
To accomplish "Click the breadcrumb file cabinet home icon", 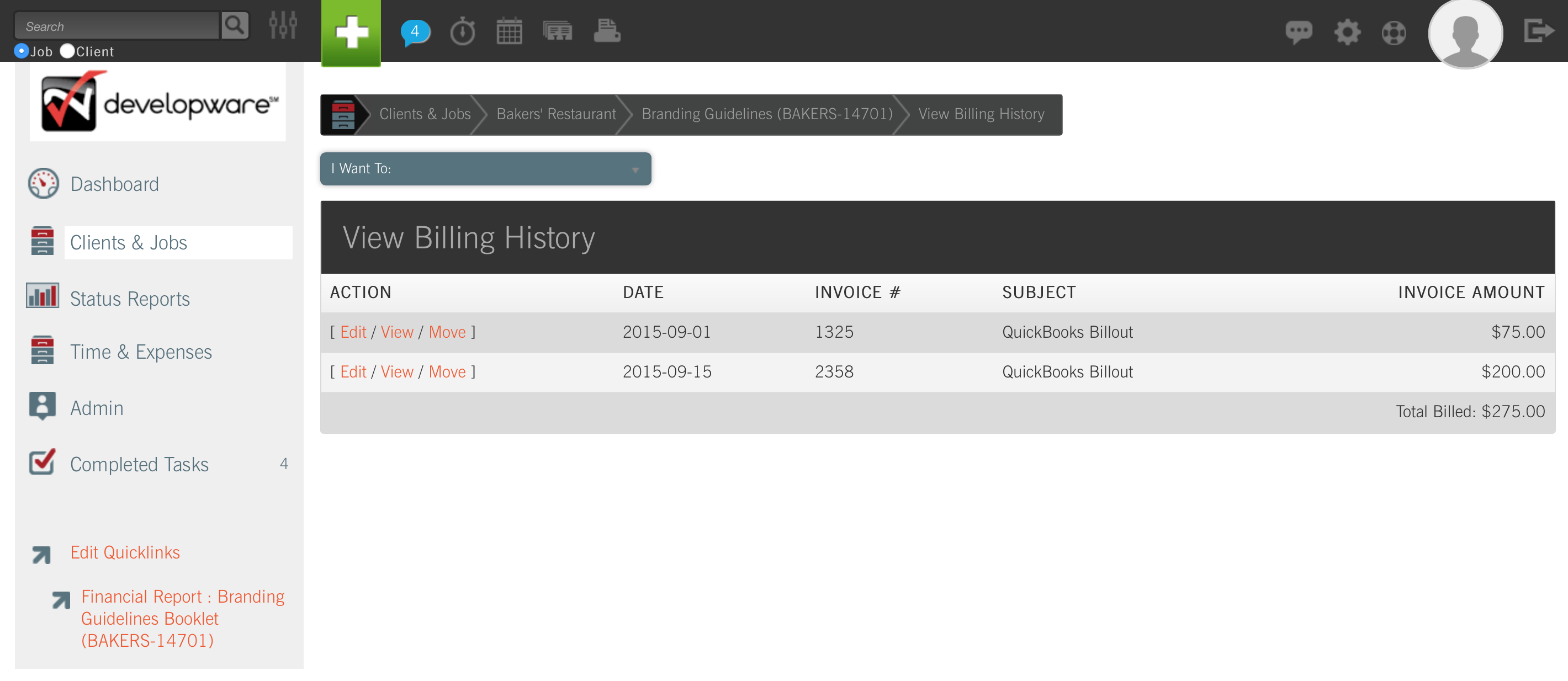I will pyautogui.click(x=343, y=114).
